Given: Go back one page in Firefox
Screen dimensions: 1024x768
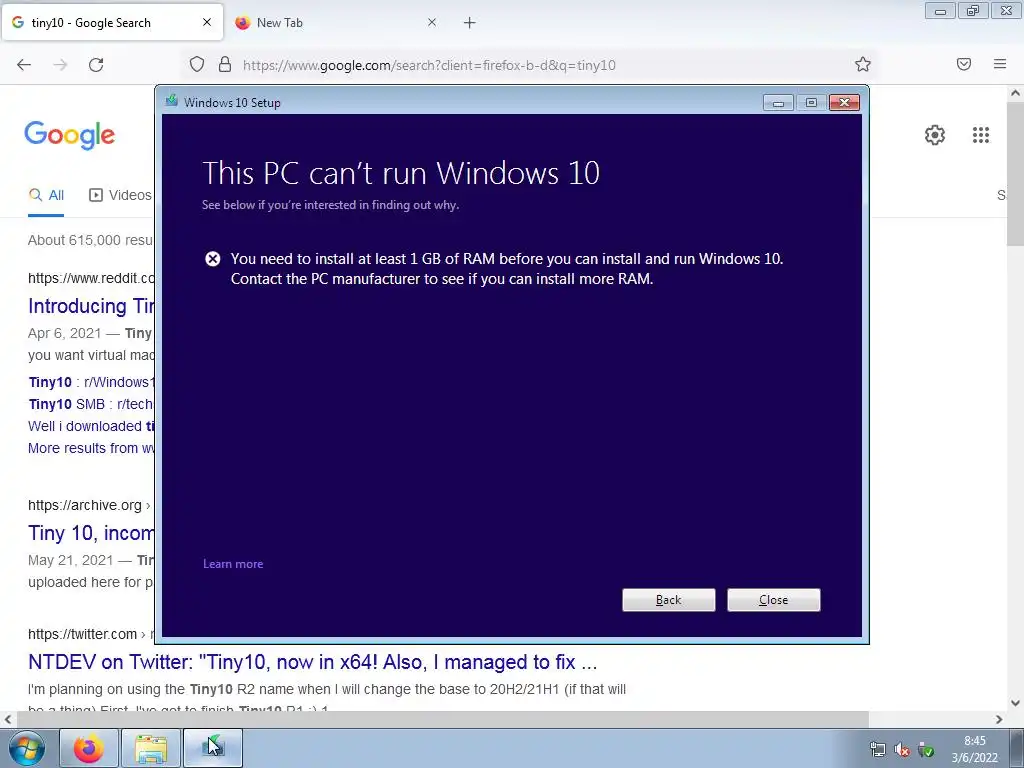Looking at the screenshot, I should tap(24, 65).
